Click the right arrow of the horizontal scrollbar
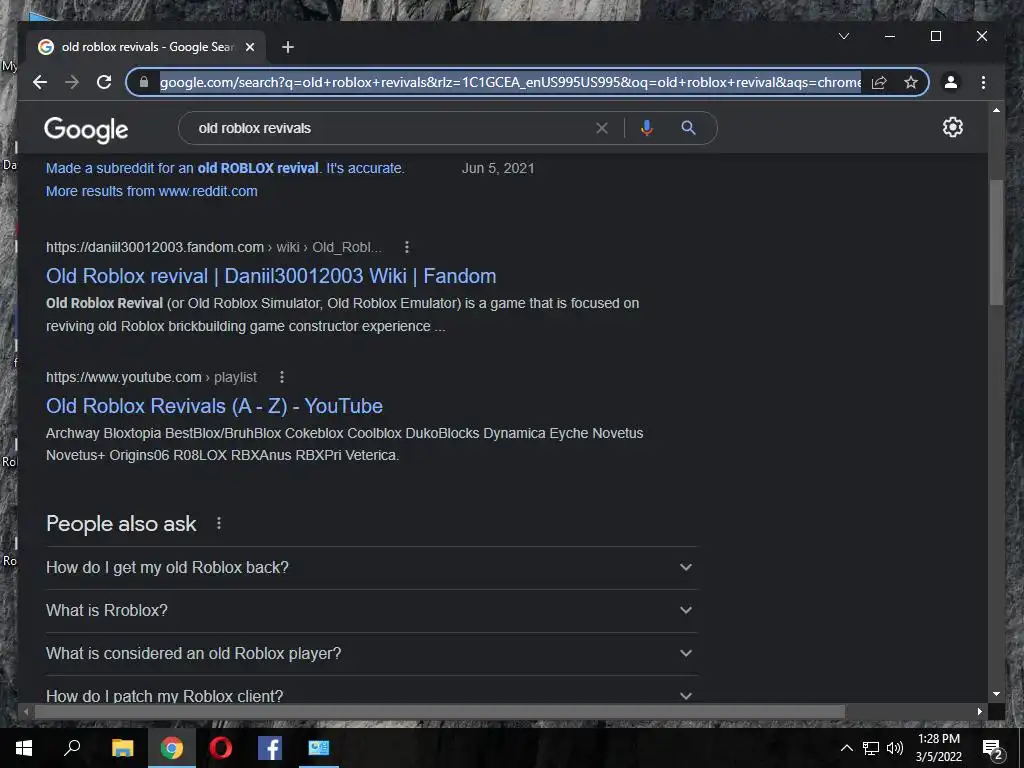This screenshot has width=1024, height=768. point(980,711)
